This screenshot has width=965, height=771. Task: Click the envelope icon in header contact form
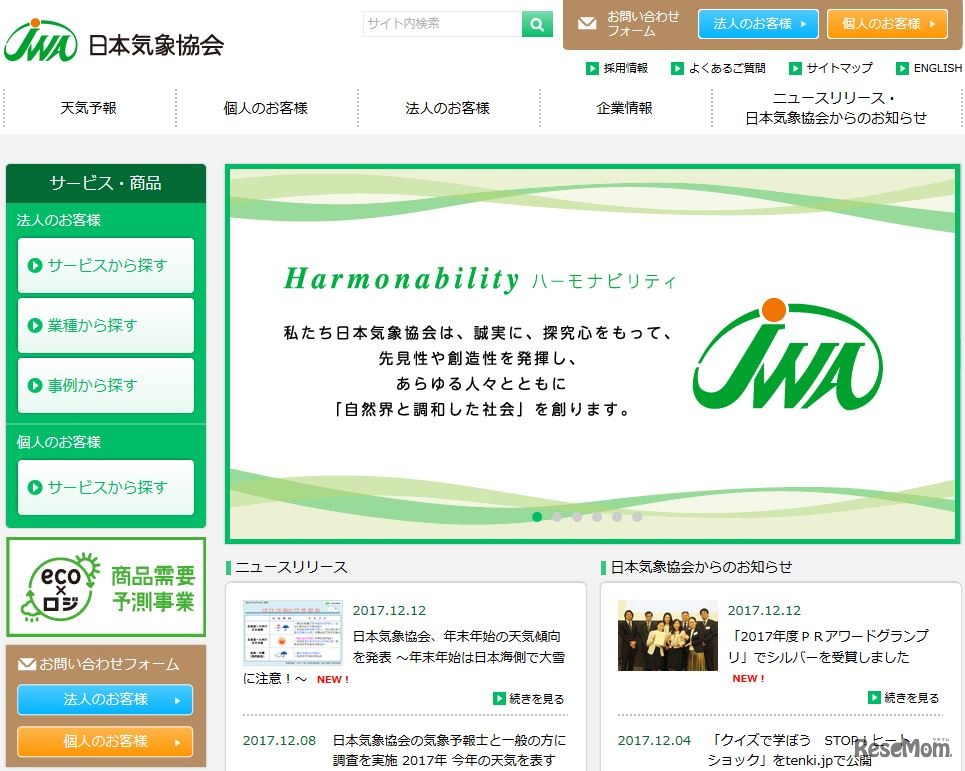(x=587, y=23)
